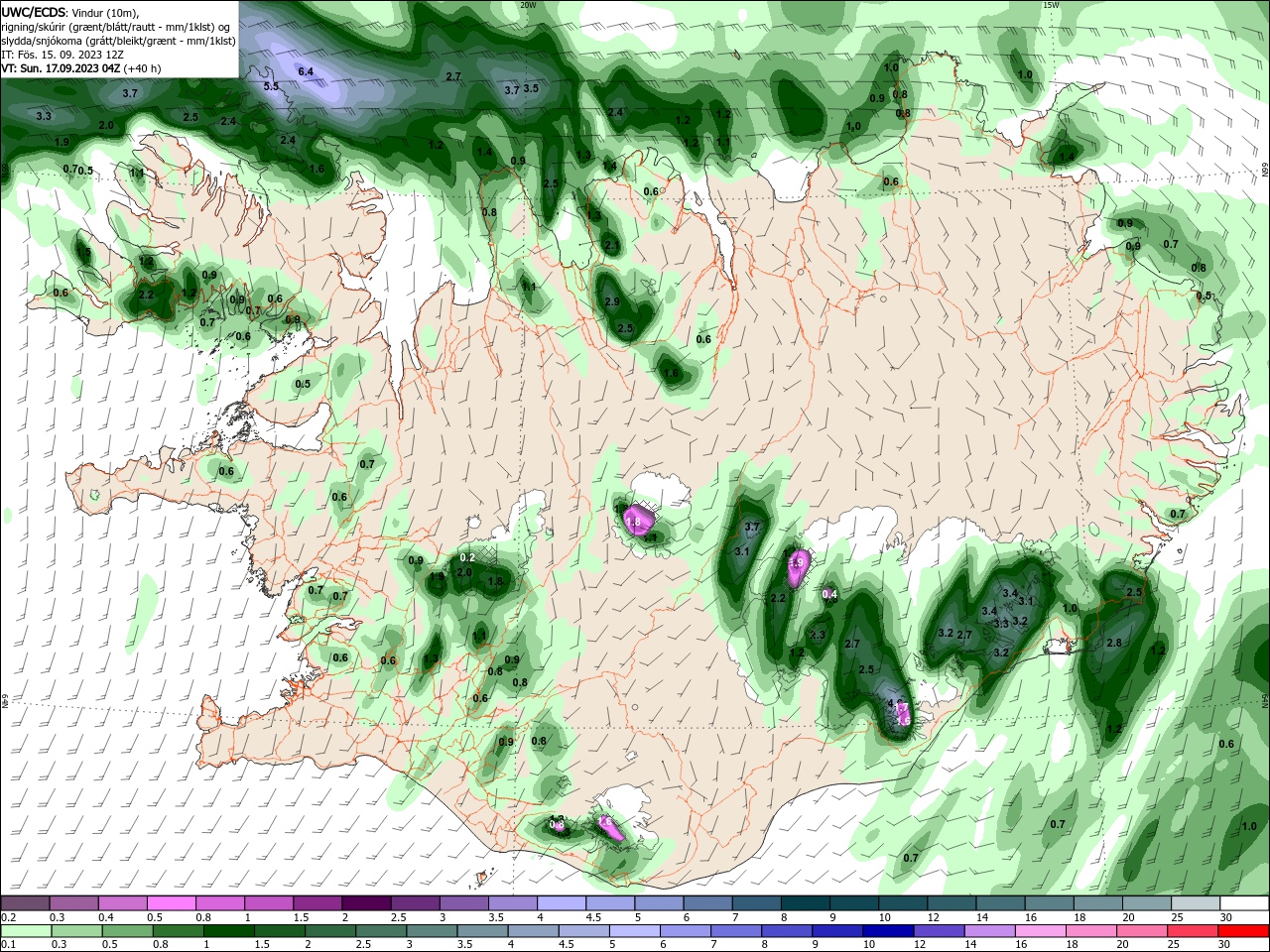The image size is (1270, 952).
Task: Pick the pale grey 25 swatch in upper legend row
Action: point(1196,903)
